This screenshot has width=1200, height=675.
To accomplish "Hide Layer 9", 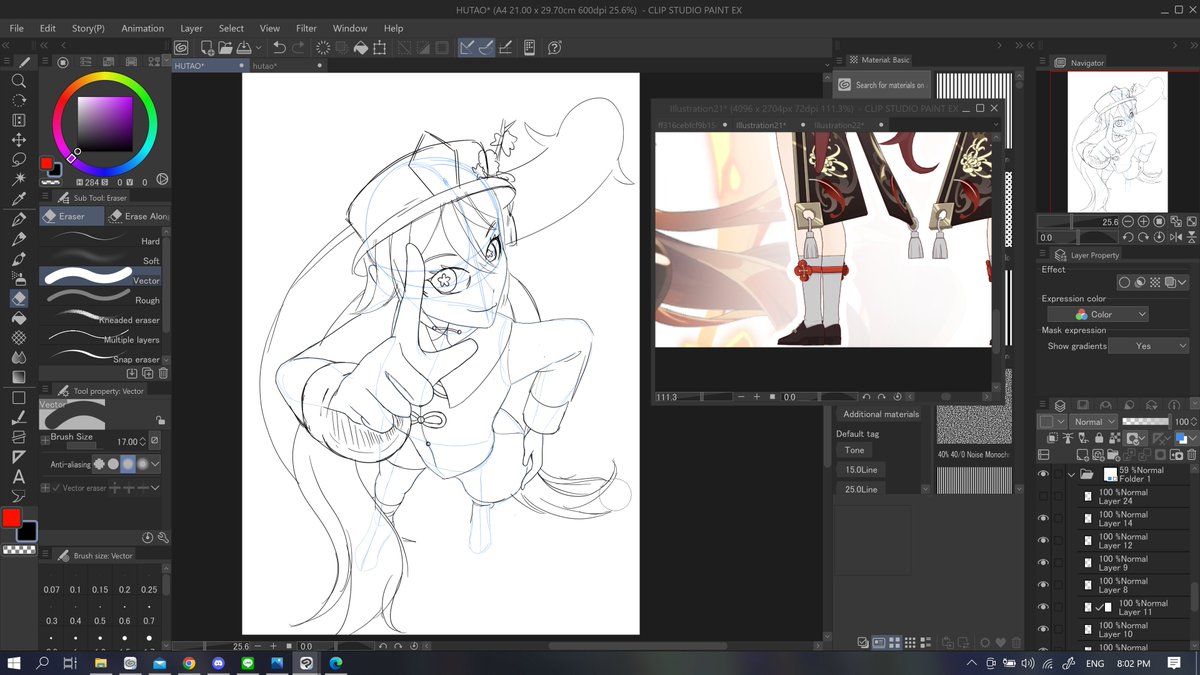I will click(x=1043, y=562).
